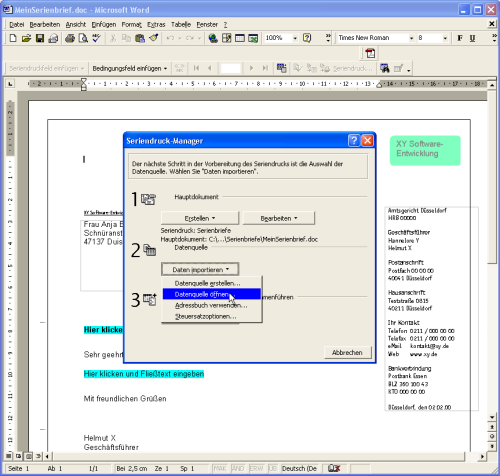Image resolution: width=500 pixels, height=476 pixels.
Task: Open print preview icon
Action: 83,38
